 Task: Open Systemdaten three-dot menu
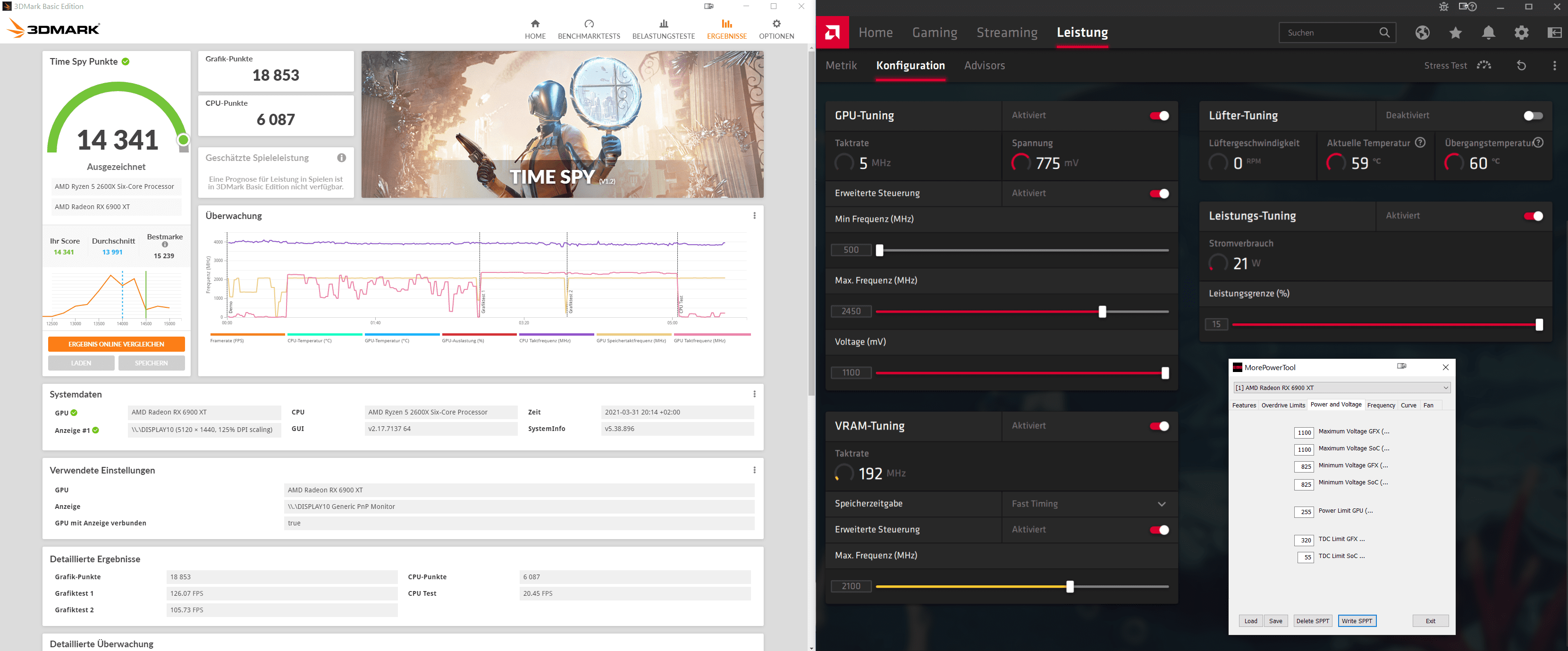(754, 394)
